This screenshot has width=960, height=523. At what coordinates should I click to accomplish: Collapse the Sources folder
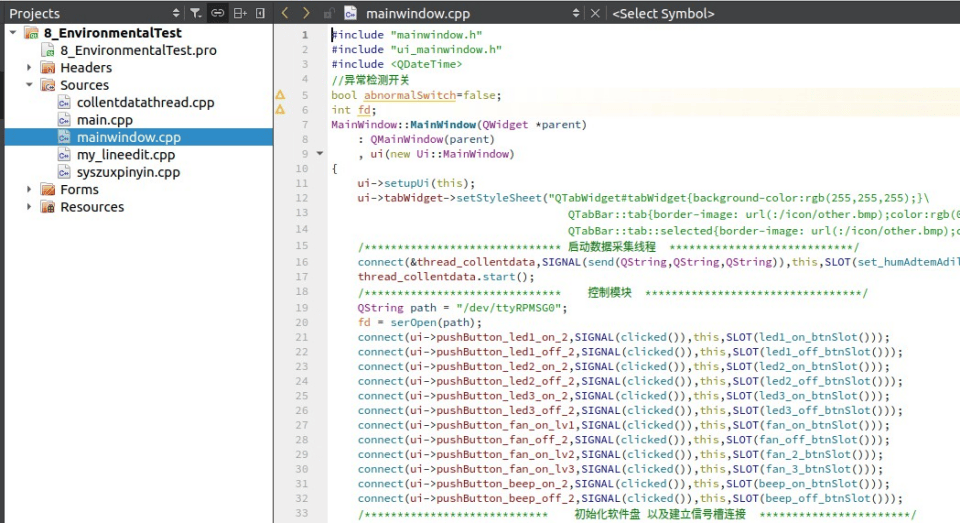click(x=30, y=85)
